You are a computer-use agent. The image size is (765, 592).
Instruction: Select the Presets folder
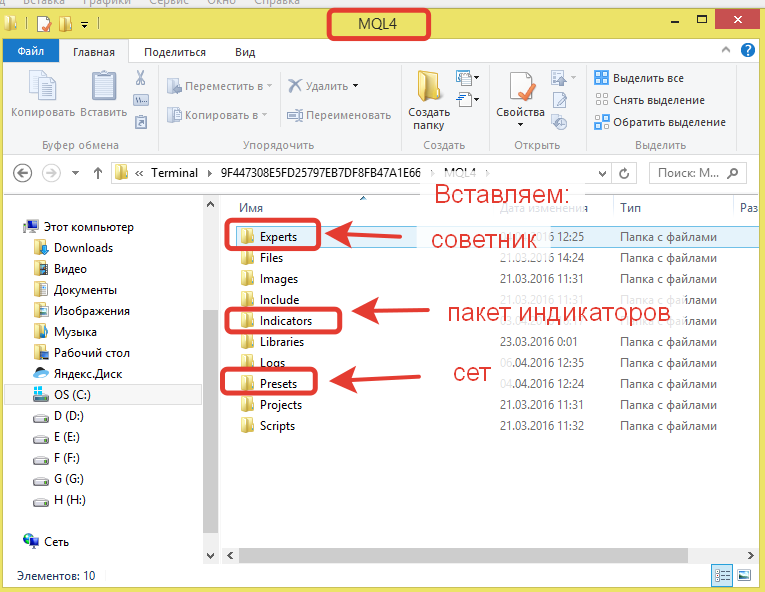pos(278,384)
